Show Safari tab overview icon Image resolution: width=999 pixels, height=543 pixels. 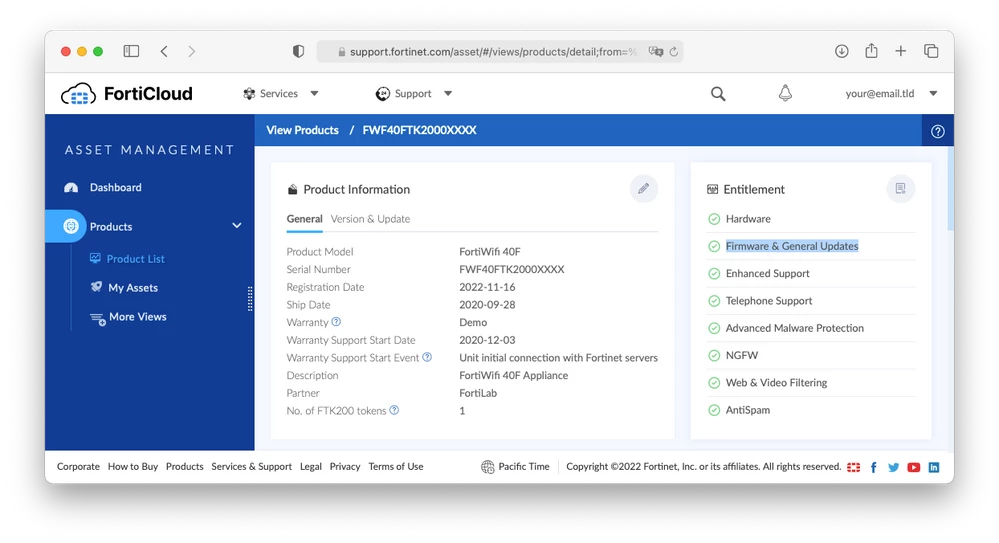[x=931, y=51]
